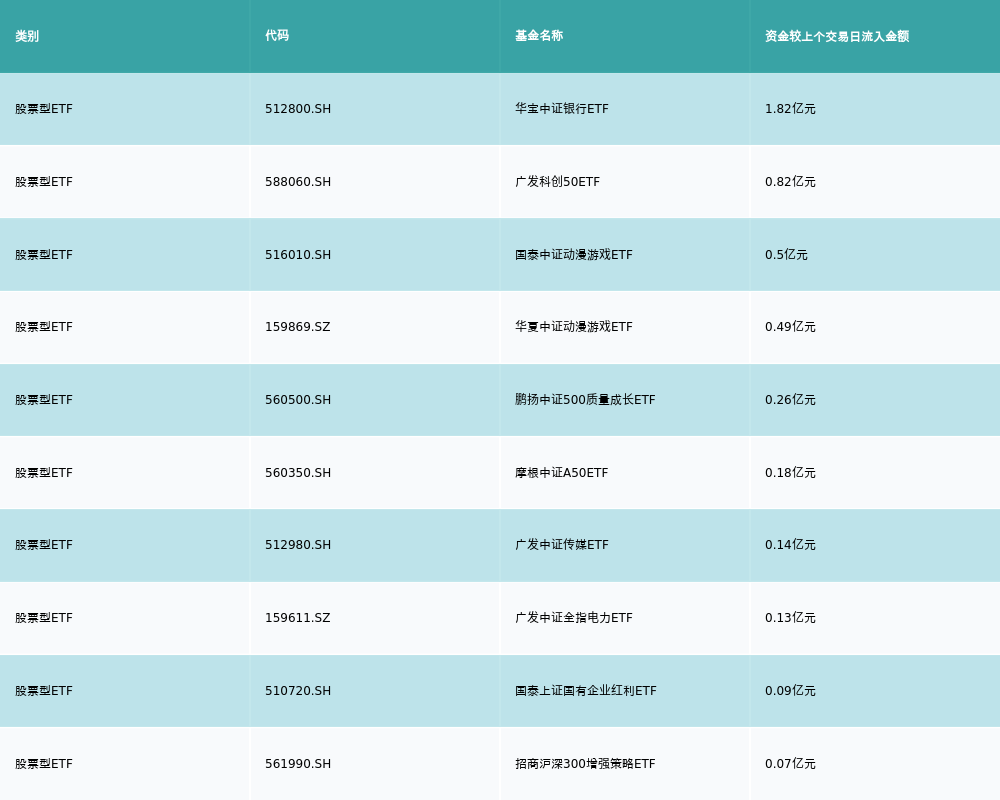Viewport: 1000px width, 800px height.
Task: Click the 0.5亿元 inflow amount cell
Action: (x=786, y=255)
